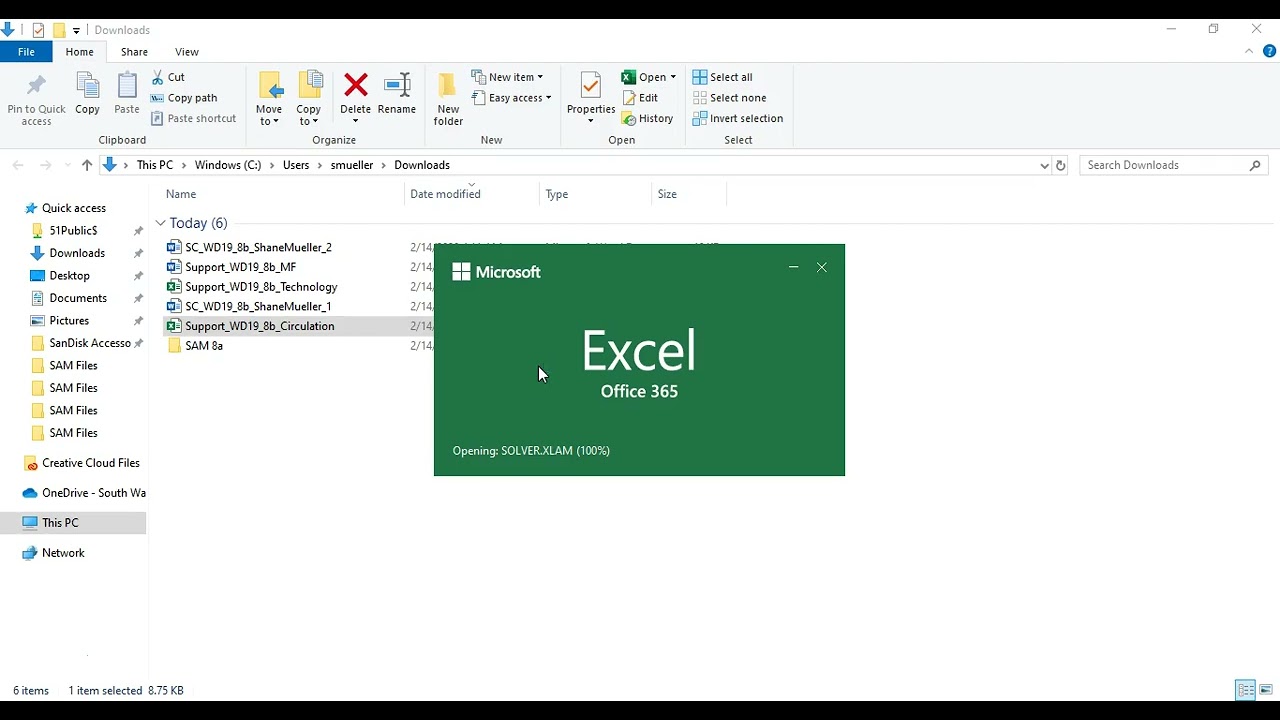Expand the Open button dropdown arrow
1280x720 pixels.
(673, 77)
